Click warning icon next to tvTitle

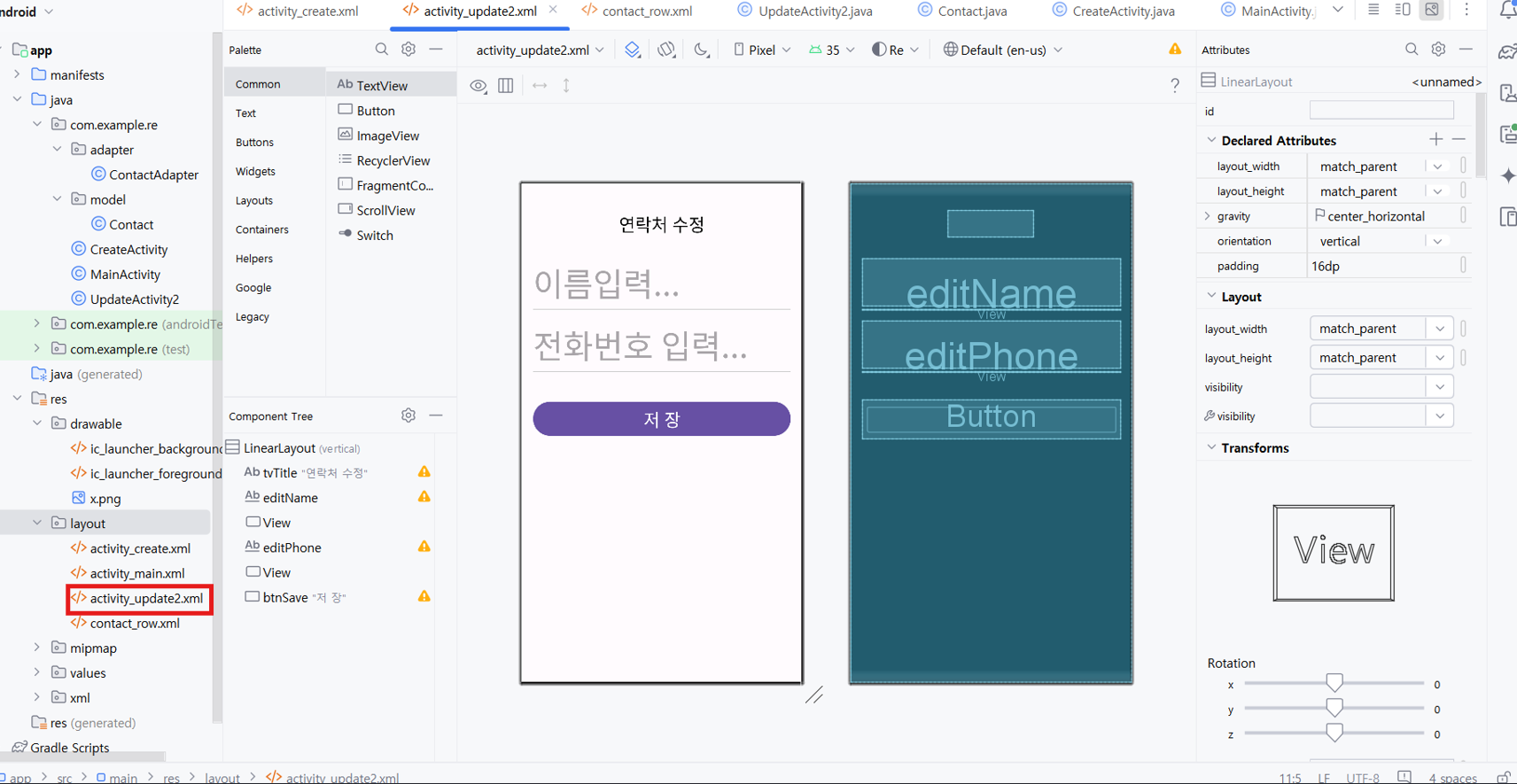424,472
